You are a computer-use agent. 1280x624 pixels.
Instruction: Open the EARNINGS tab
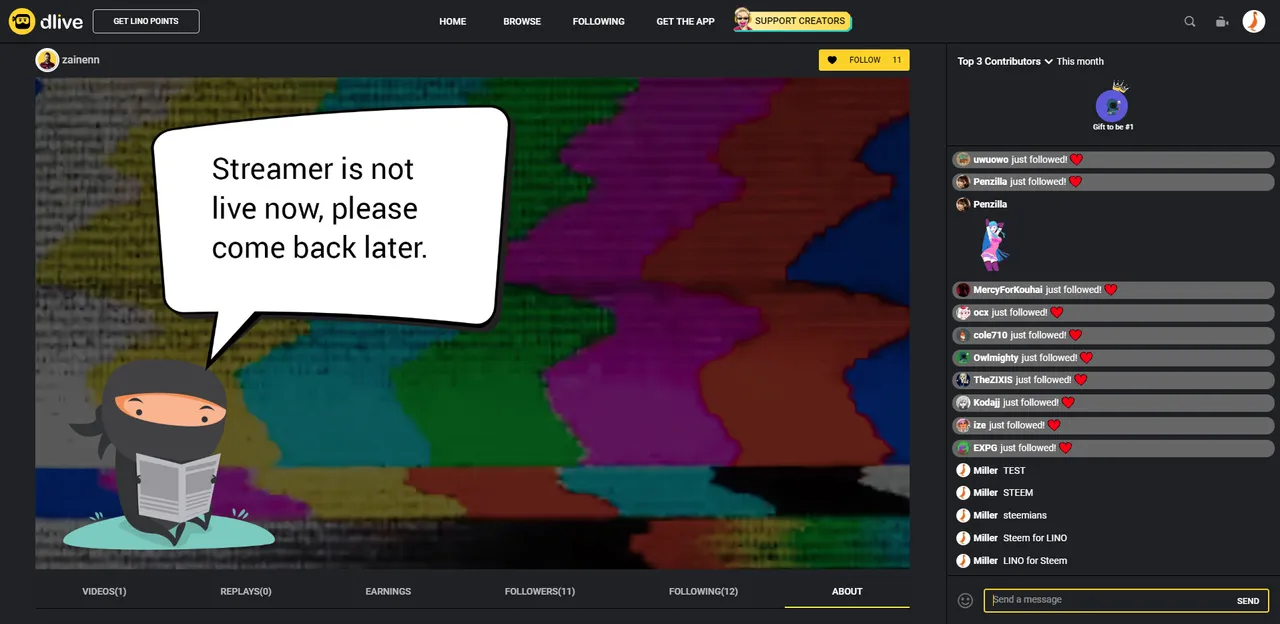click(x=388, y=592)
